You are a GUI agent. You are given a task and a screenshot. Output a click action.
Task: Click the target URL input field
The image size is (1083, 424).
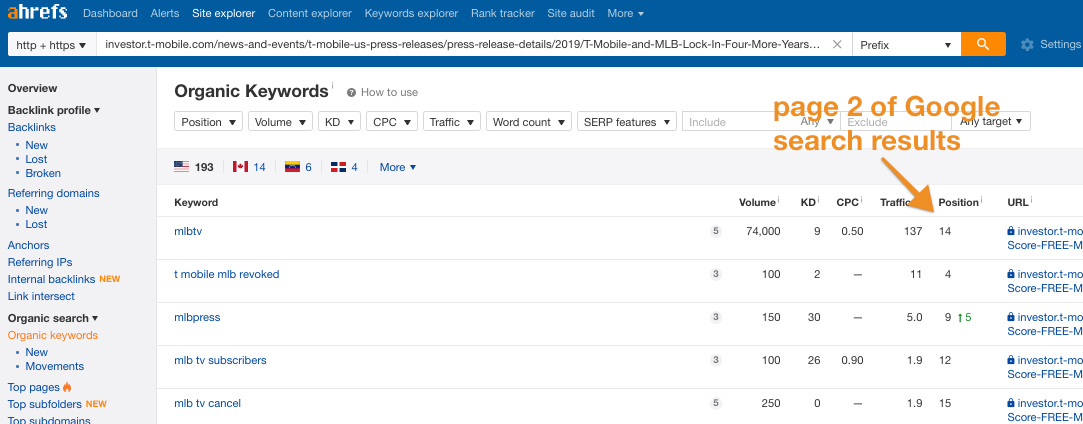461,45
